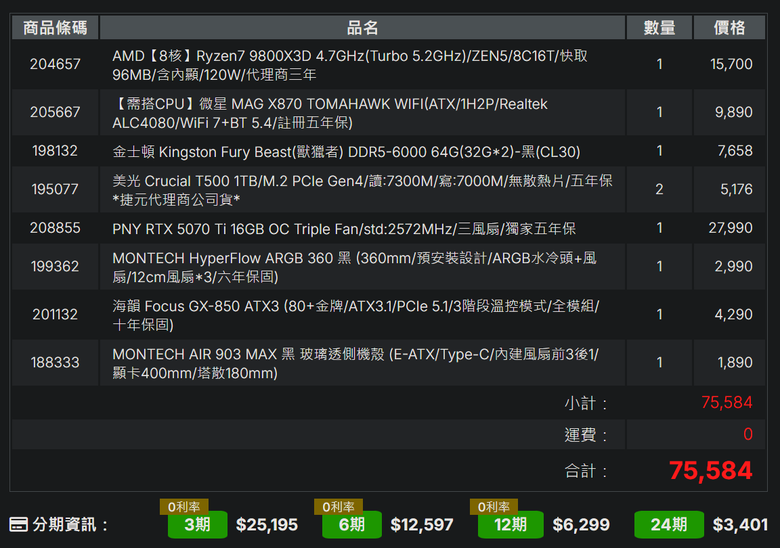This screenshot has width=780, height=548.
Task: Click the $3,401 installment amount
Action: tap(740, 525)
